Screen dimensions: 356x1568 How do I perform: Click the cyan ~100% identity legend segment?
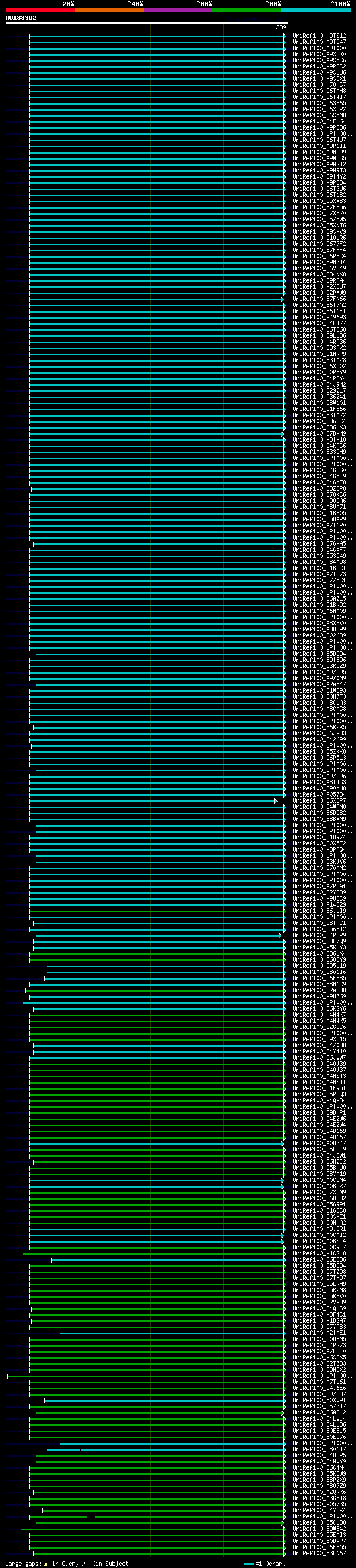point(316,11)
